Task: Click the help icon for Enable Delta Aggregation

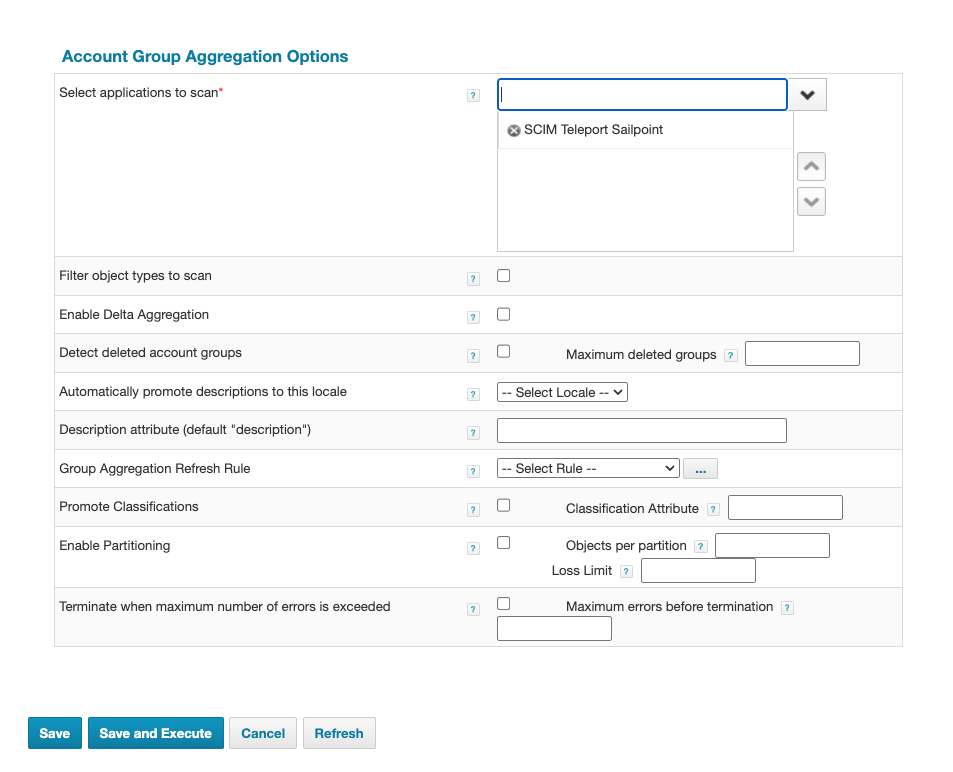Action: tap(473, 317)
